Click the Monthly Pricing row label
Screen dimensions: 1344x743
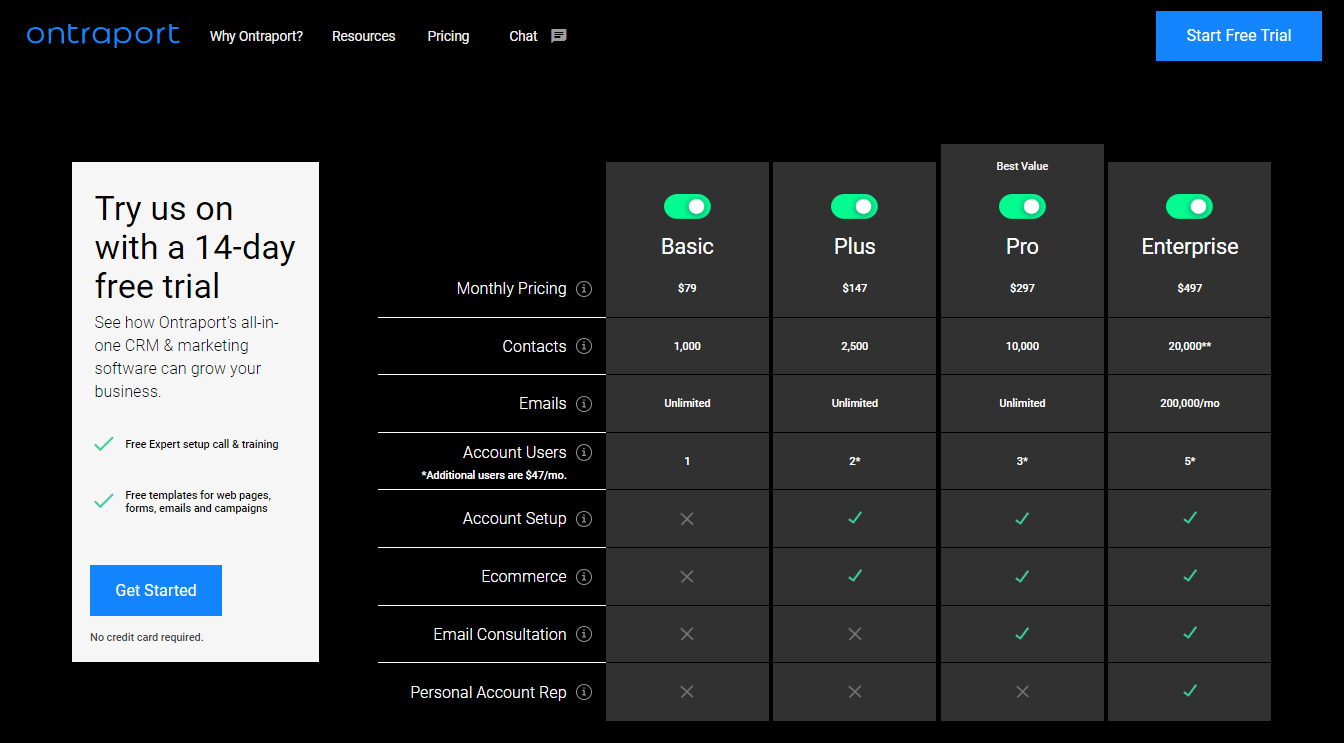511,288
